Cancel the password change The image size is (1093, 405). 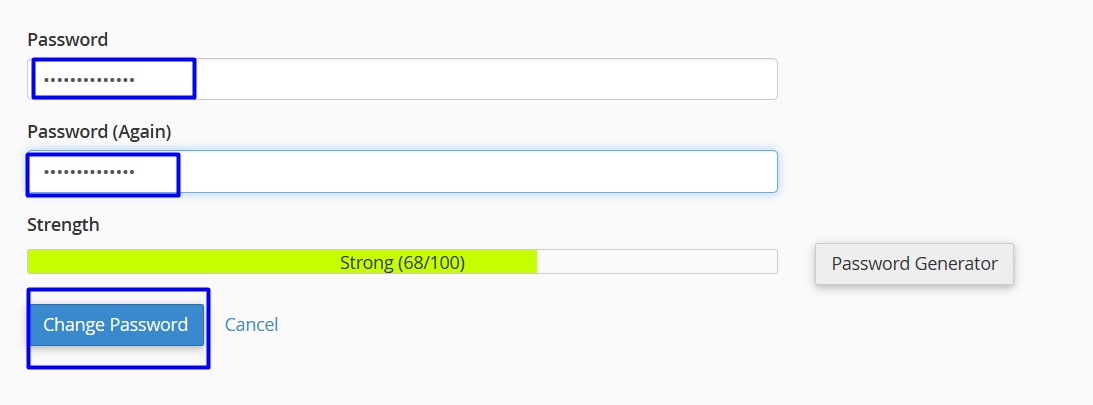[251, 325]
